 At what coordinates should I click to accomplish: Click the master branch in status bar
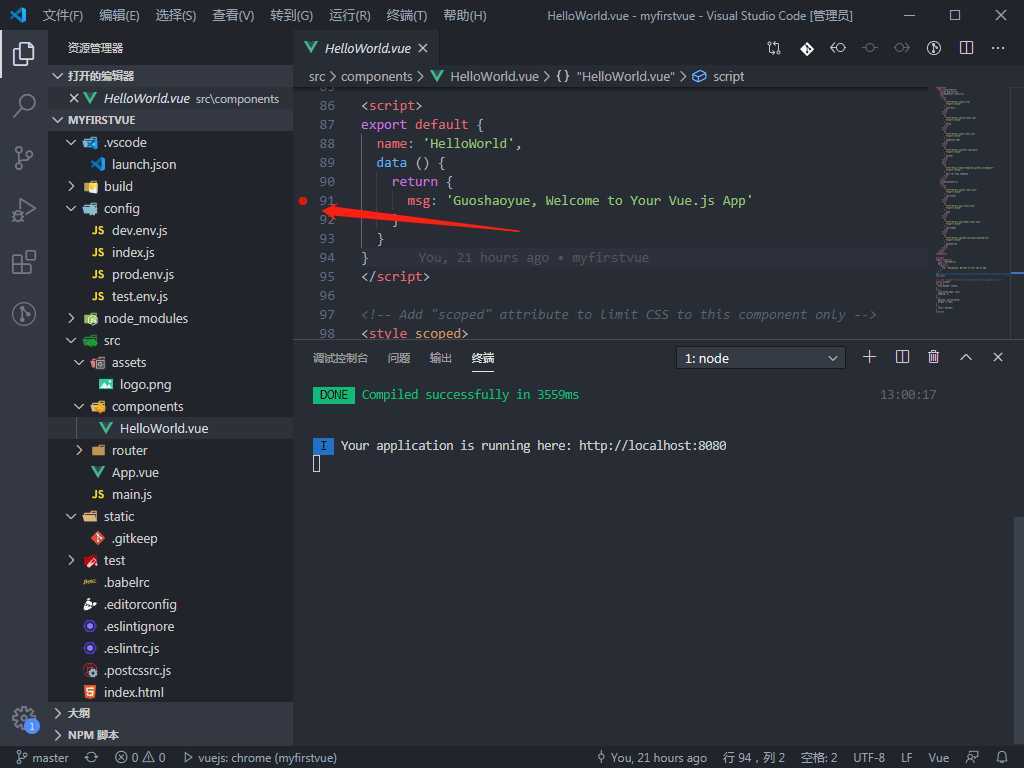click(x=42, y=758)
